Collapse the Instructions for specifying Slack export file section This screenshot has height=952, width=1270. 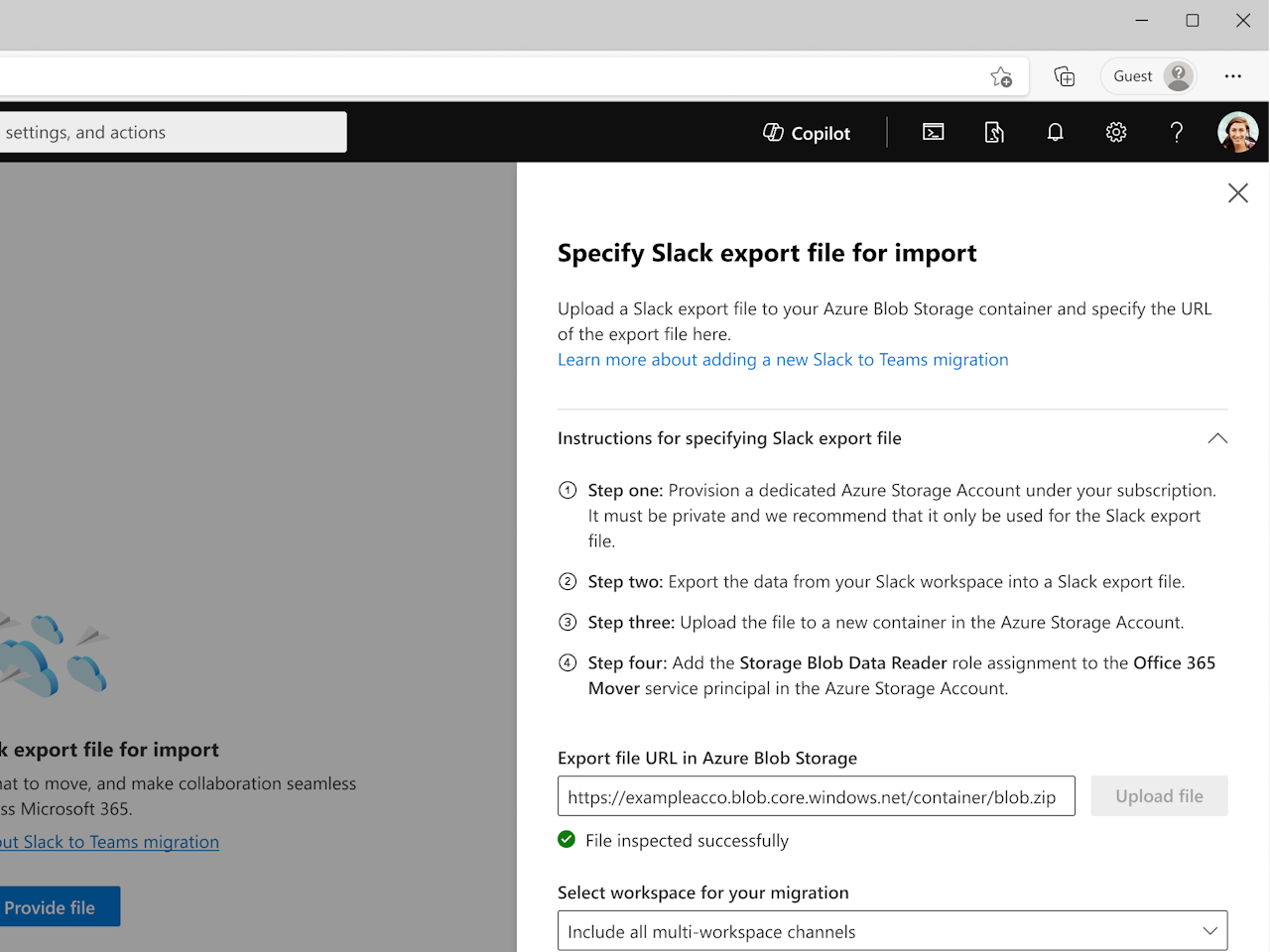click(1217, 438)
